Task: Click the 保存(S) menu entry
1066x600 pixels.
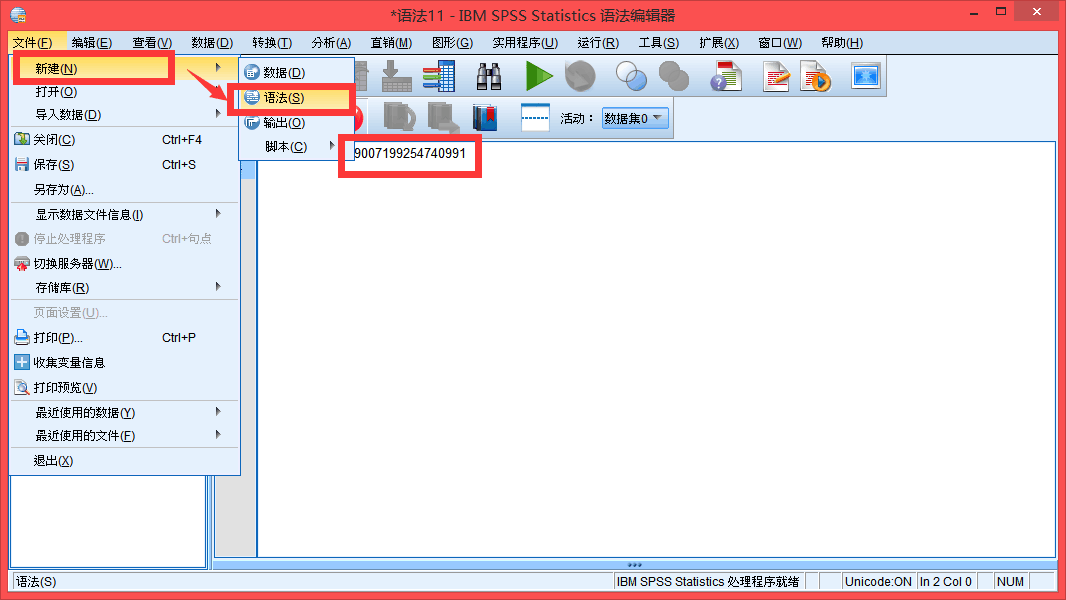Action: click(x=124, y=164)
